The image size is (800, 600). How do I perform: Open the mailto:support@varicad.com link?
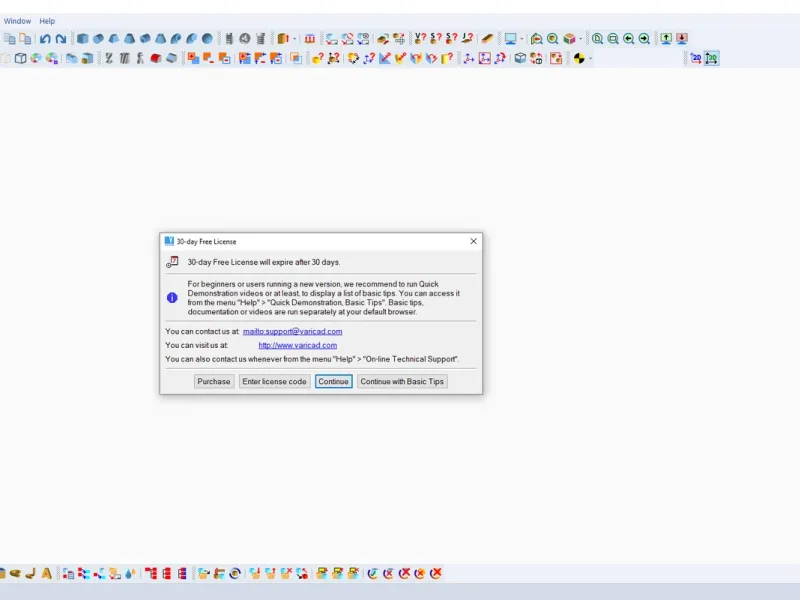(x=292, y=331)
